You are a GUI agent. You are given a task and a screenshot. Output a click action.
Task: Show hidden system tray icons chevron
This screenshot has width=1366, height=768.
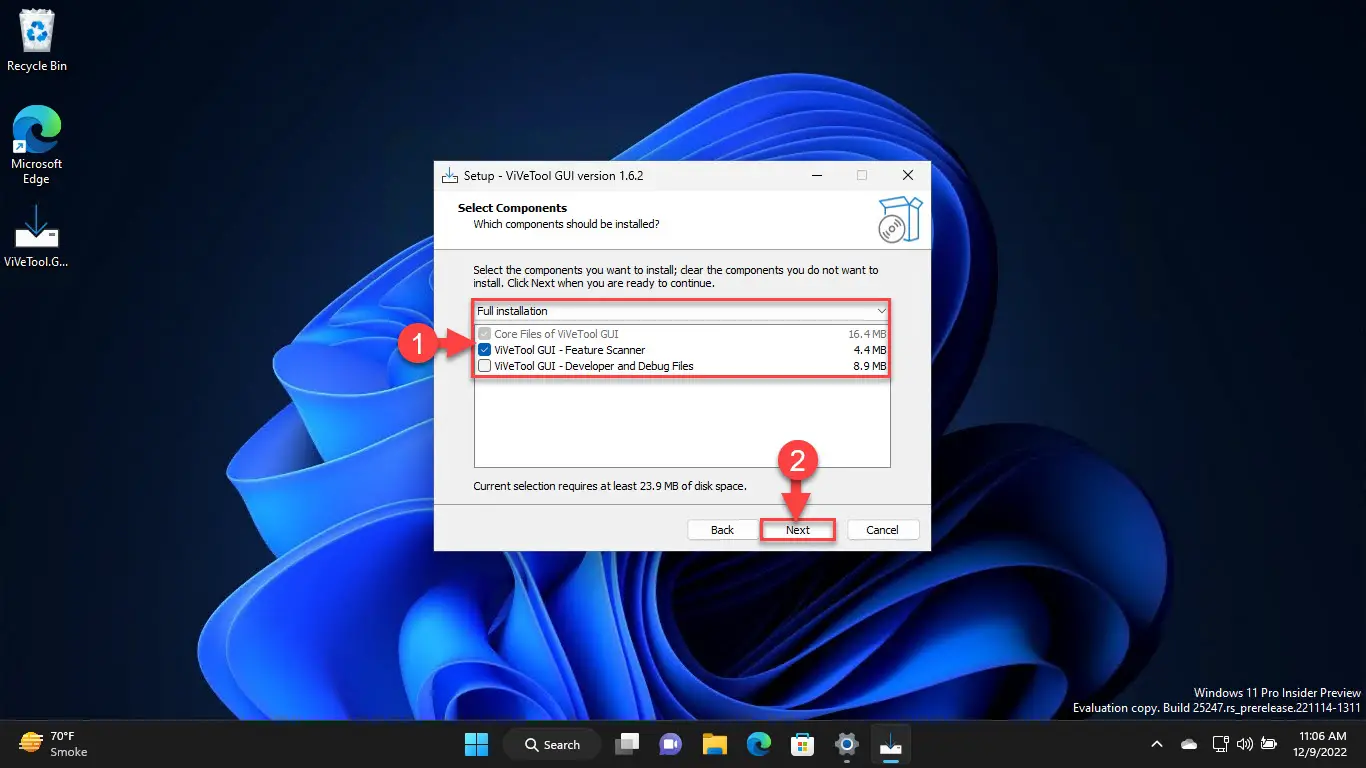1157,744
